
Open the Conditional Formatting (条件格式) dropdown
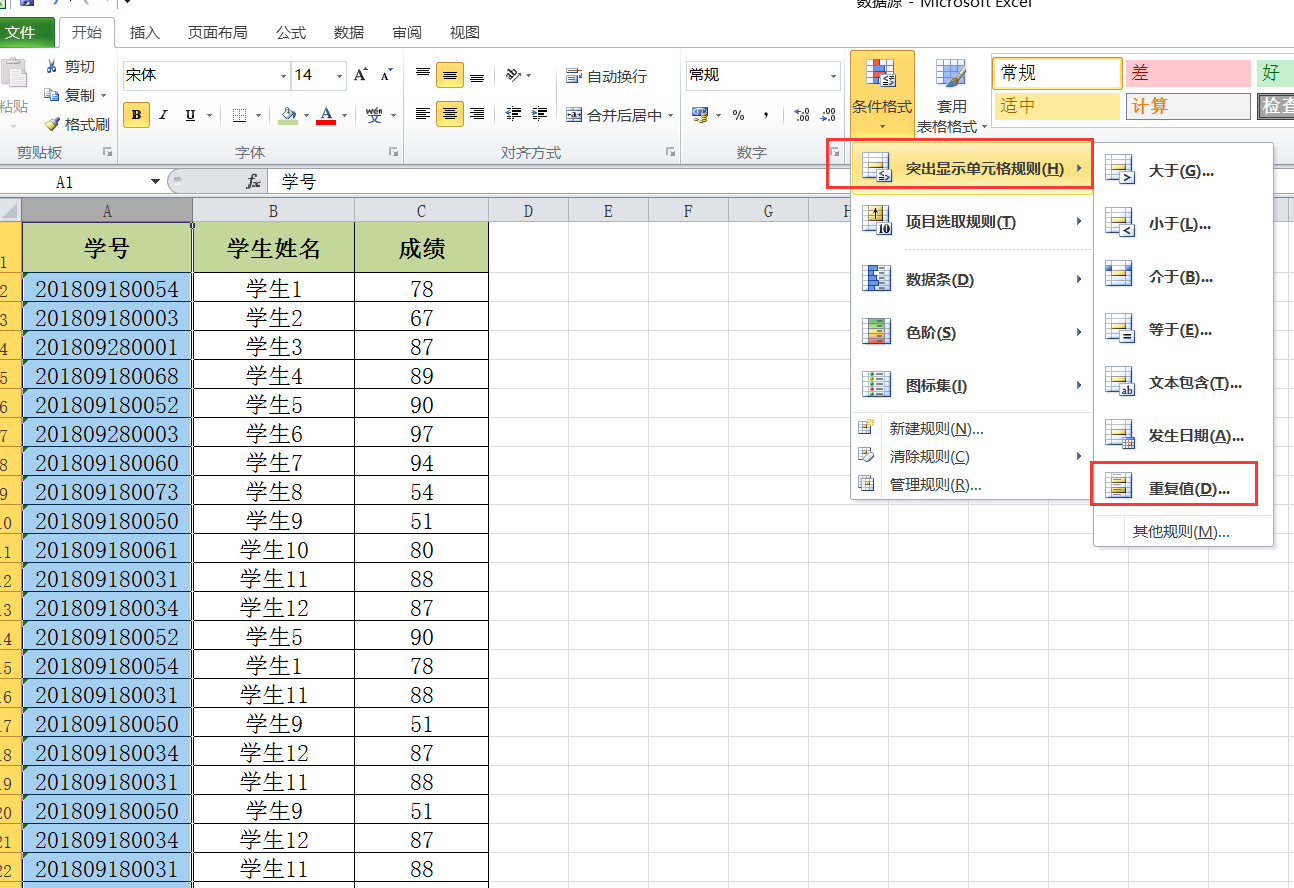tap(882, 96)
